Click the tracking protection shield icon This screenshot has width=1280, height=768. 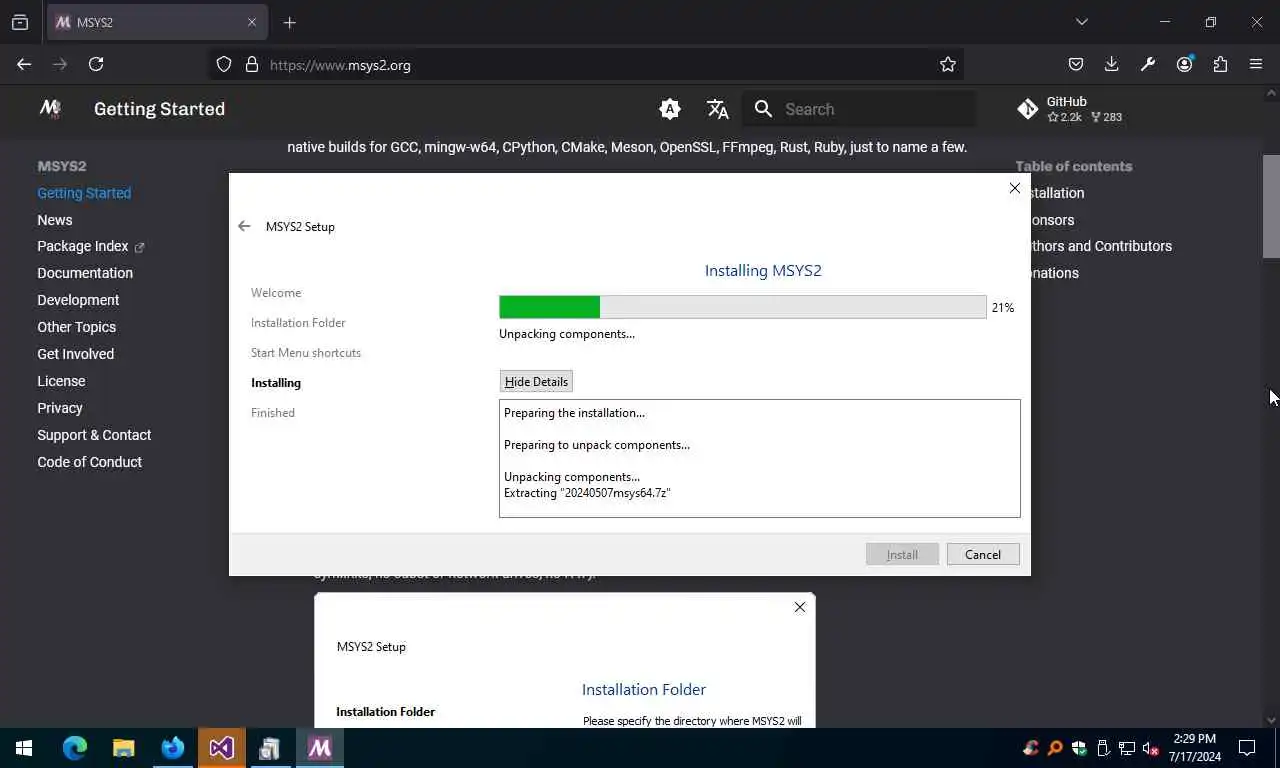coord(224,64)
